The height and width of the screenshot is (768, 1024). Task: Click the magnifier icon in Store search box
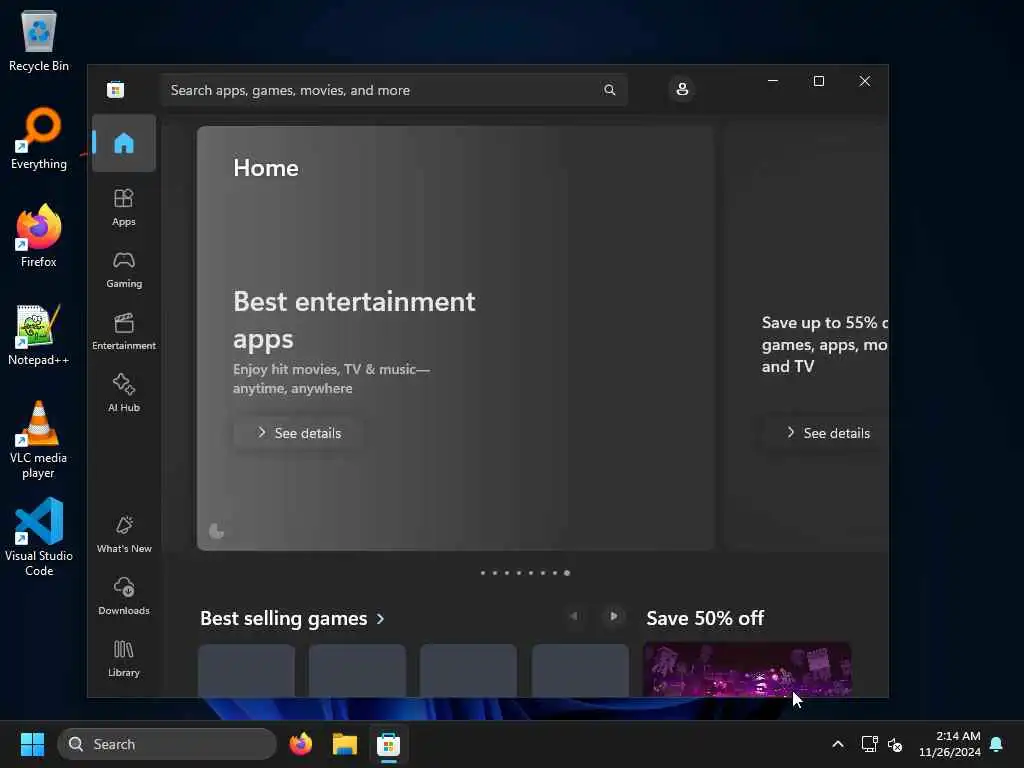click(609, 90)
